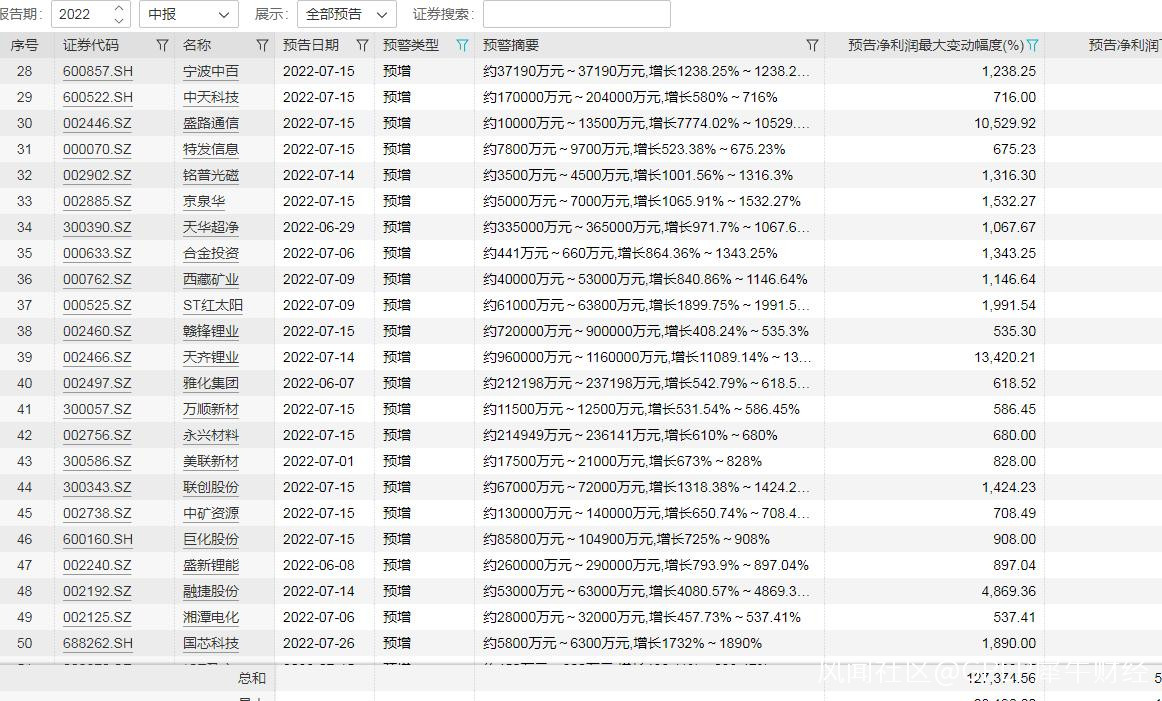Open stock code 600160.SH
Screen dimensions: 1162x701
[x=98, y=539]
